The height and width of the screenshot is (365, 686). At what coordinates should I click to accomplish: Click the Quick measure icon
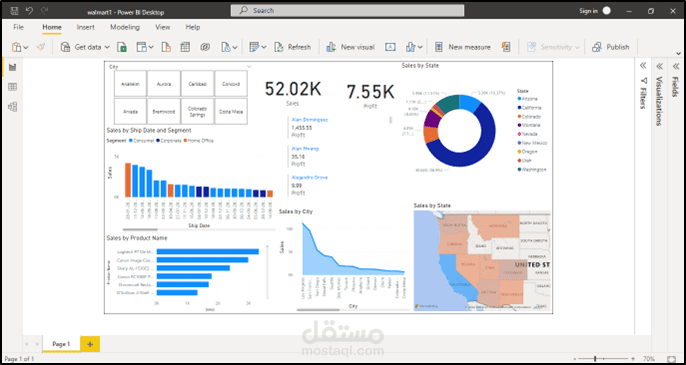pos(506,47)
